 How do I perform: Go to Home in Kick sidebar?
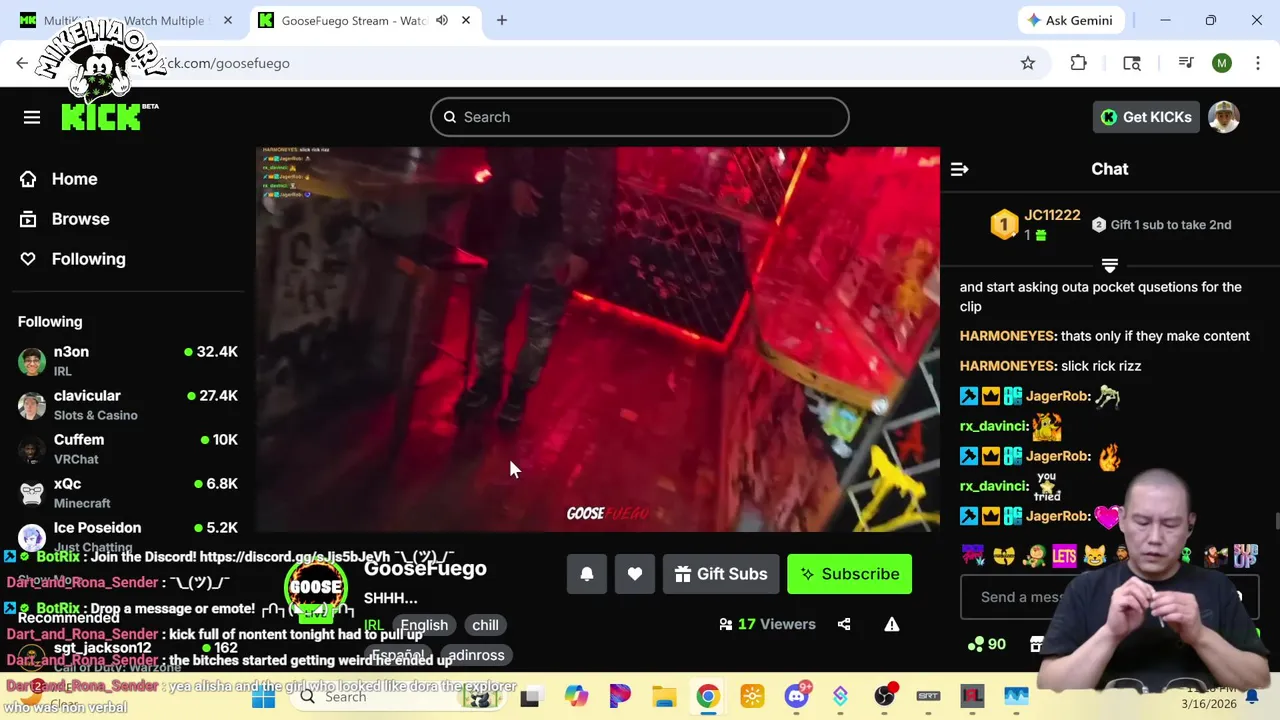pyautogui.click(x=74, y=179)
